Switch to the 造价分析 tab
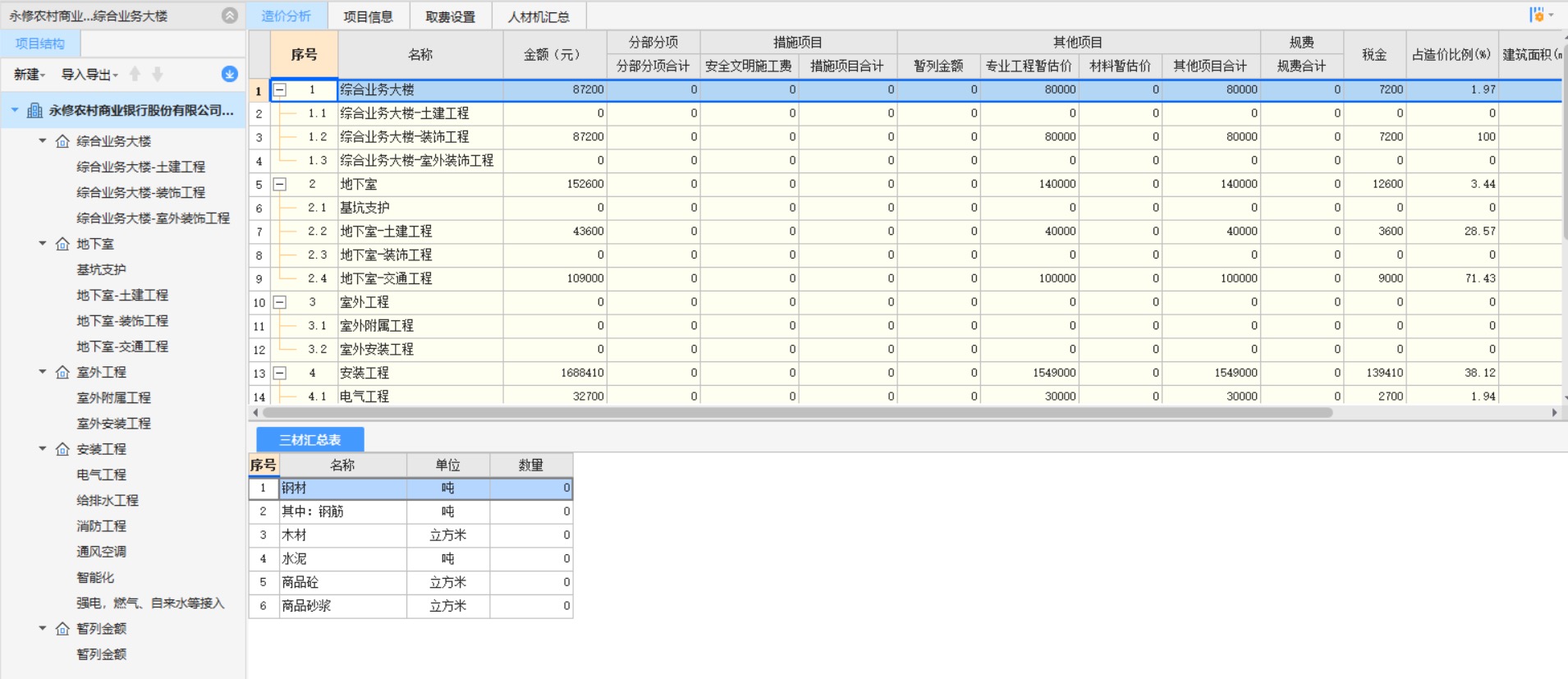 [x=287, y=16]
